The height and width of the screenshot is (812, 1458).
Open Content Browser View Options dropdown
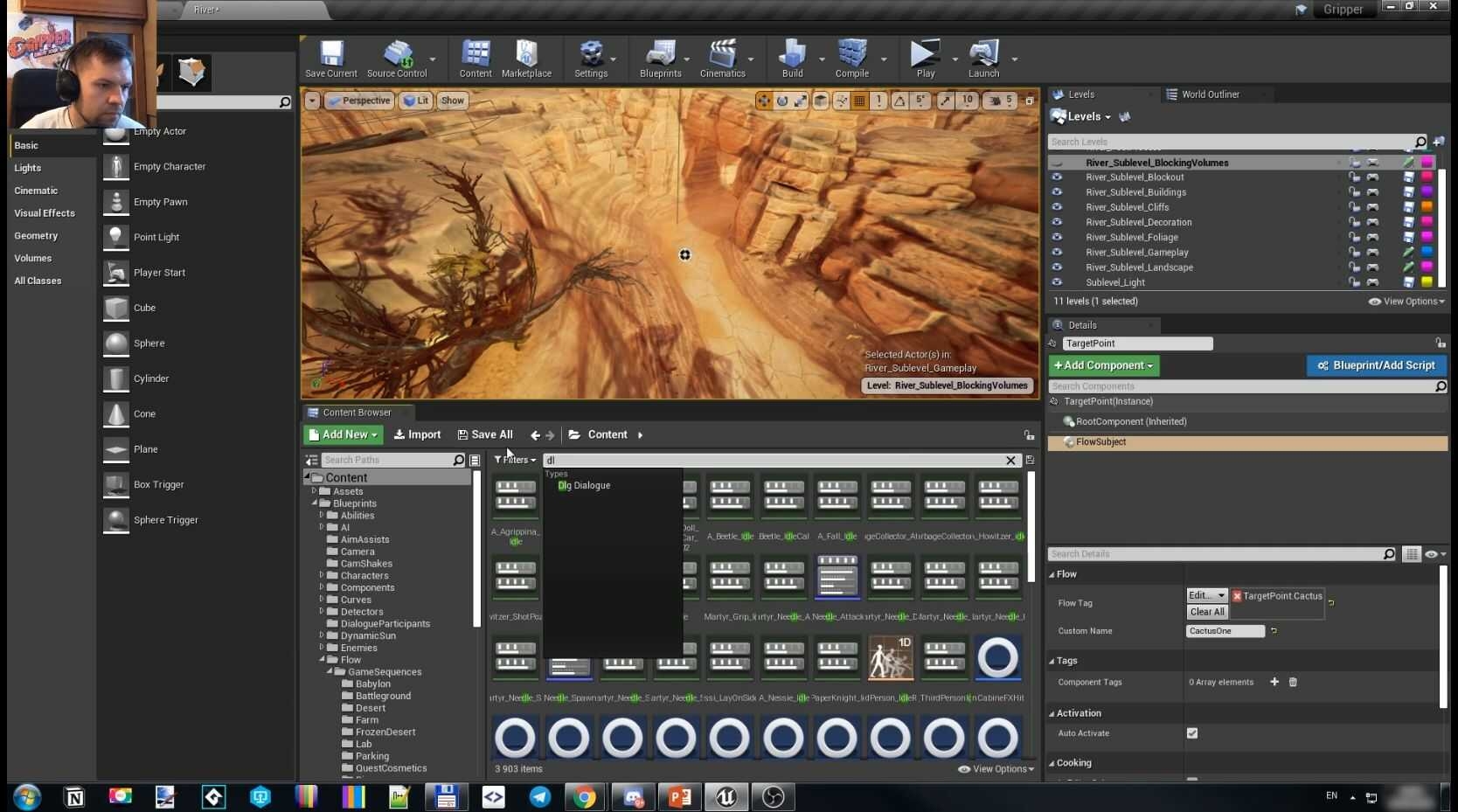(996, 769)
